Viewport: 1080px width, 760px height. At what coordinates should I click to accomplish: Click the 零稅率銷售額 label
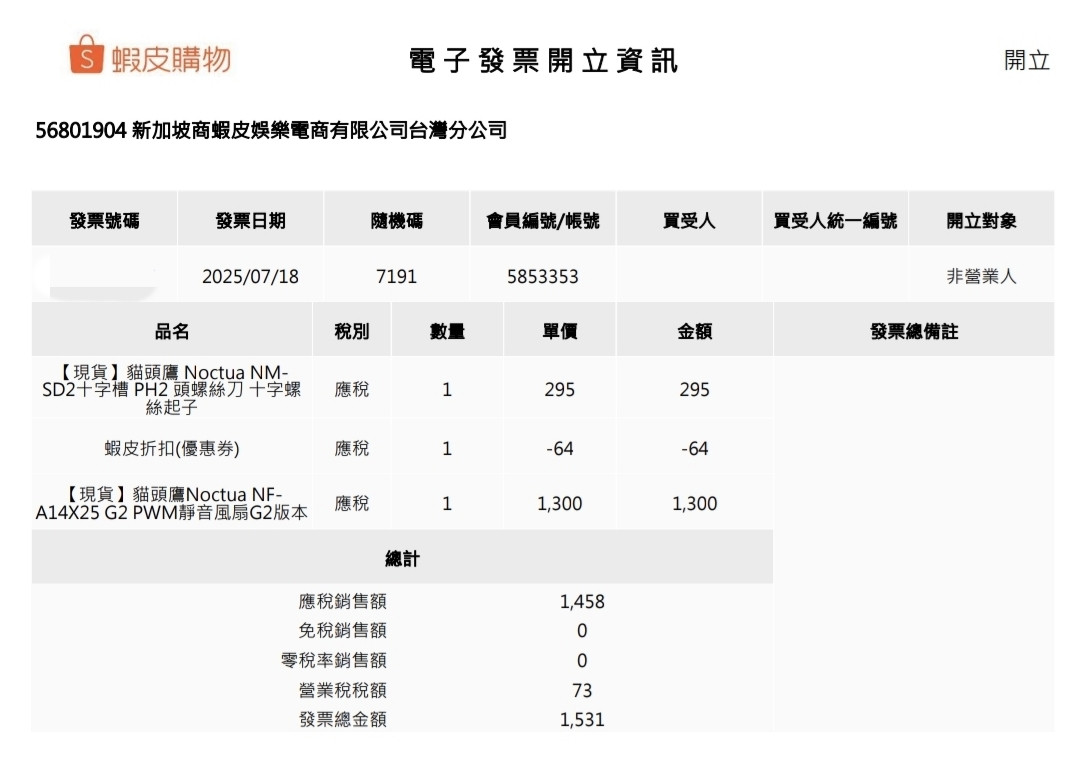coord(333,660)
